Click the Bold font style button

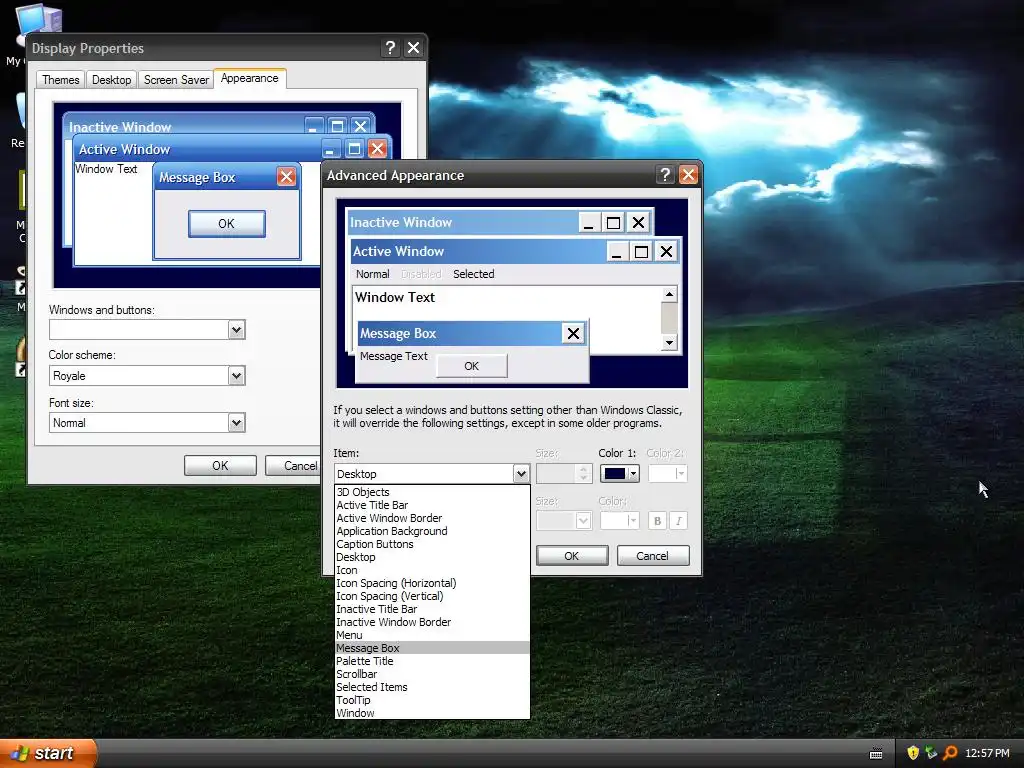[x=657, y=520]
